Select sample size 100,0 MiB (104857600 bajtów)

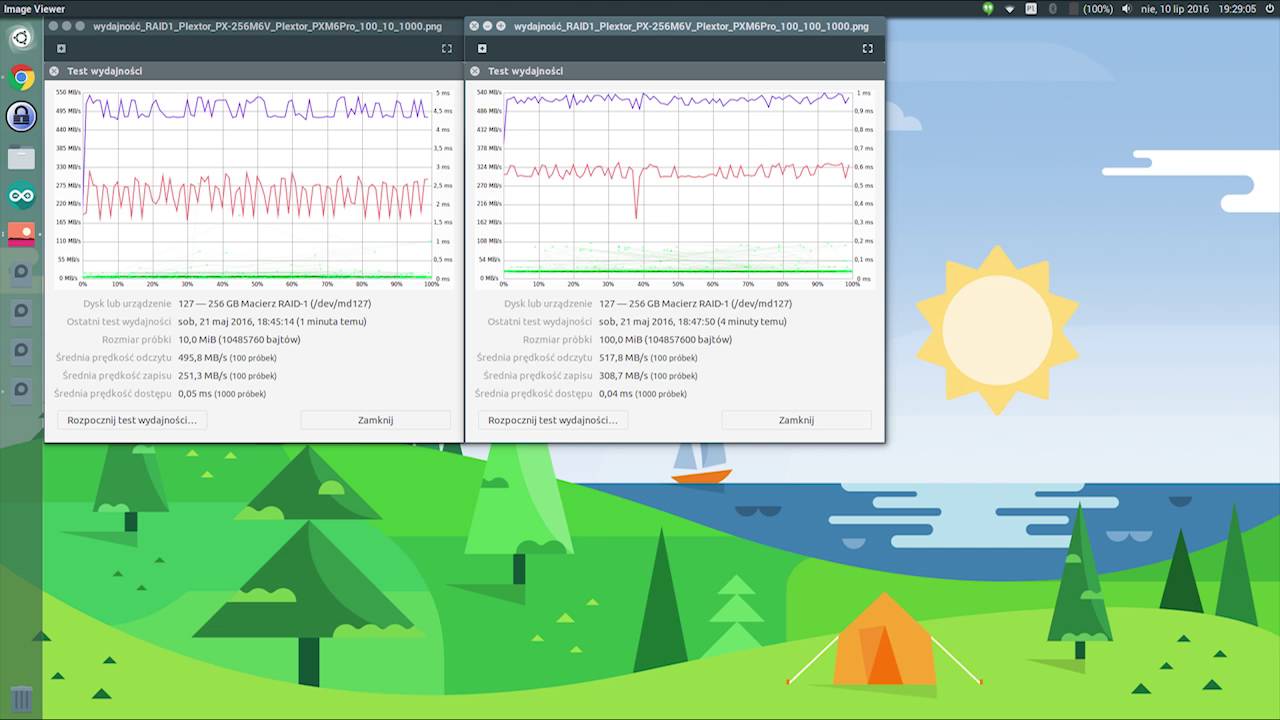[665, 339]
